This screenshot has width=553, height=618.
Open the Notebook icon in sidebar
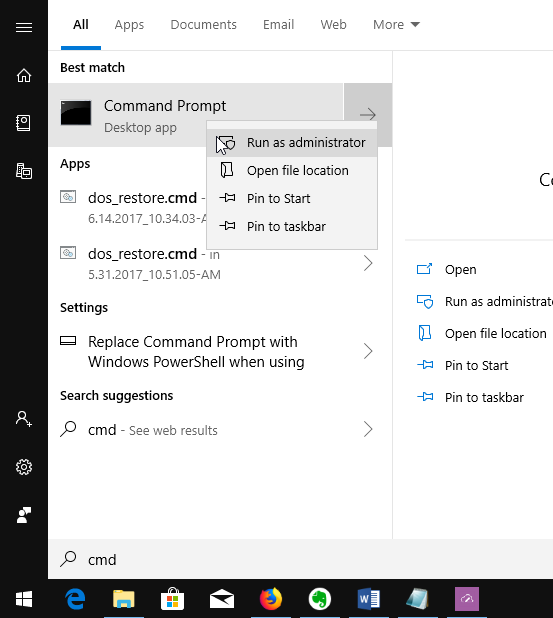pos(24,123)
